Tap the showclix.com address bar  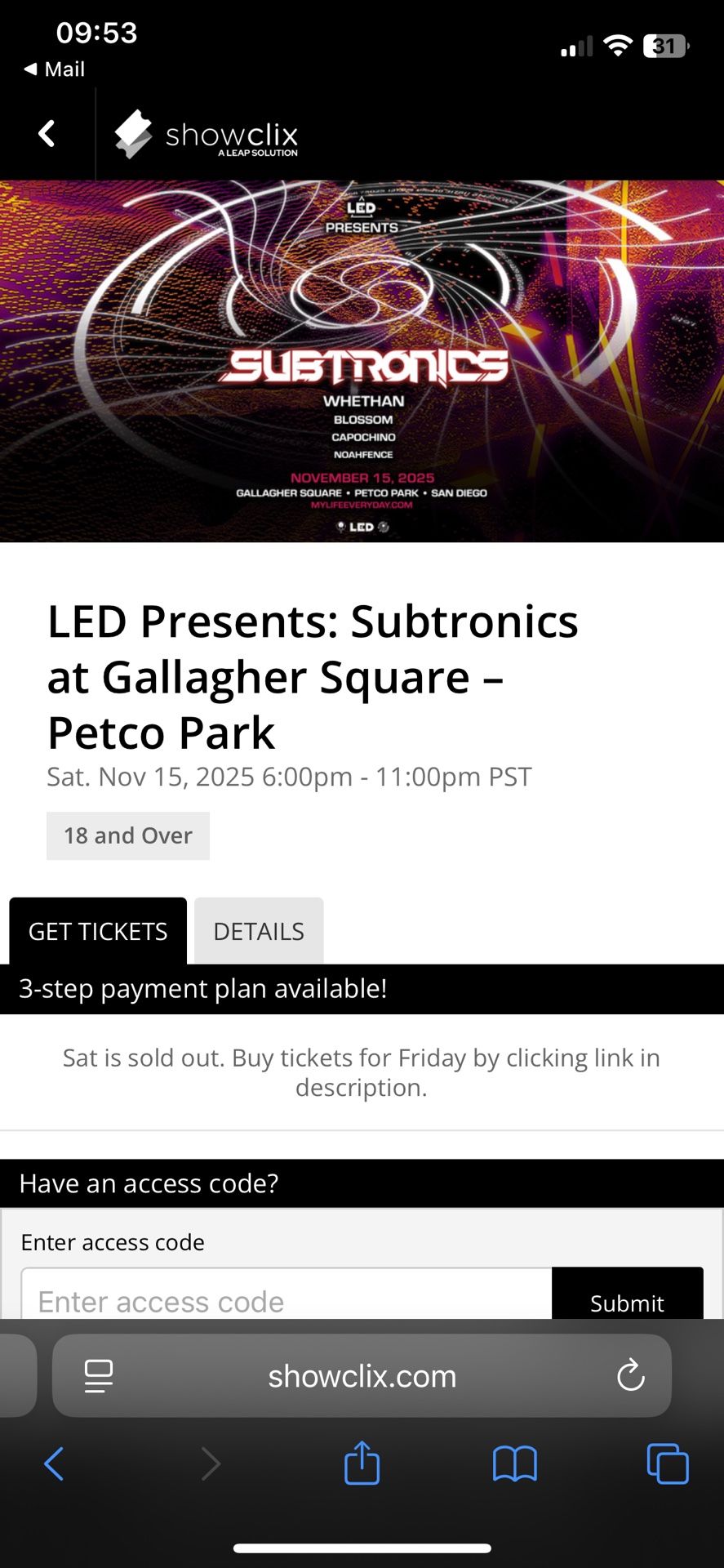pos(362,1376)
